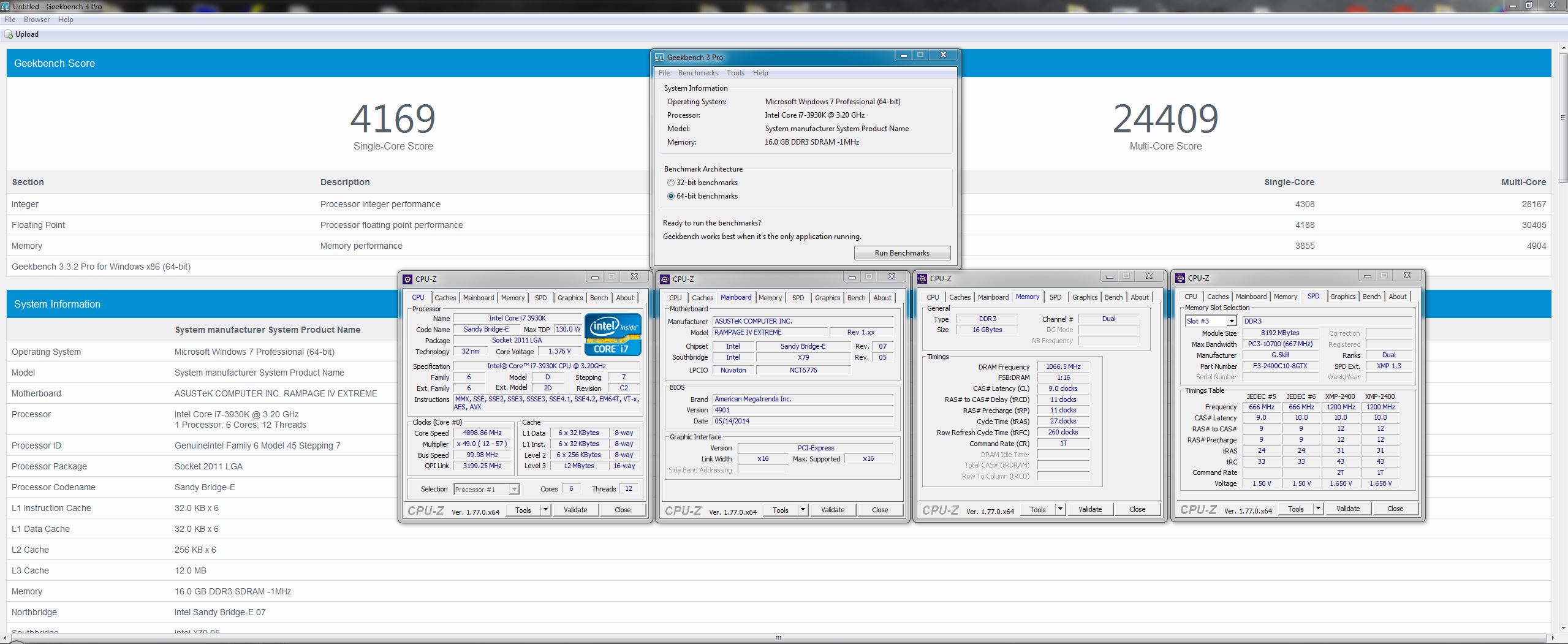The width and height of the screenshot is (1568, 644).
Task: Open Help menu in main Geekbench window
Action: (66, 20)
